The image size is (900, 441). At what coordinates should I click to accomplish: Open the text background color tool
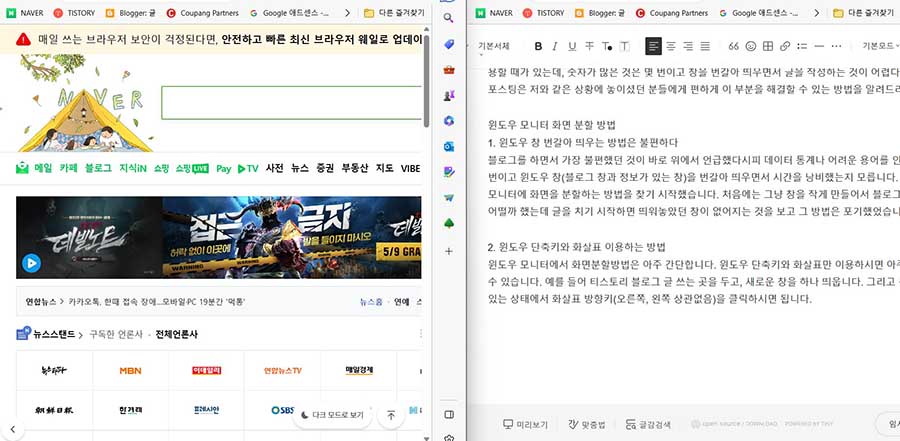pos(624,47)
